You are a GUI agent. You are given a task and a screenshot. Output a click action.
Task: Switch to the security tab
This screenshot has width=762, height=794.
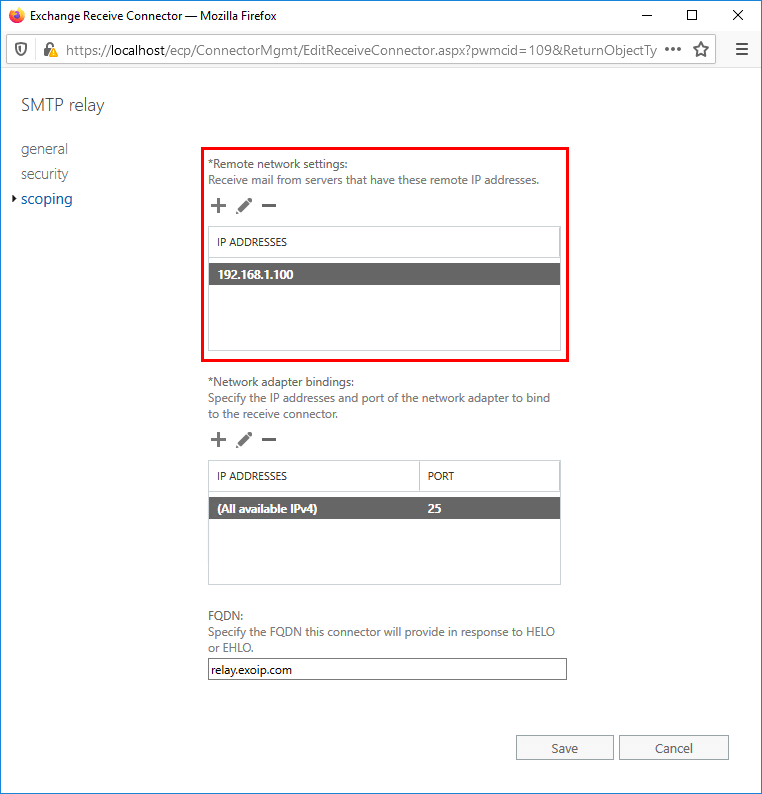click(x=45, y=174)
